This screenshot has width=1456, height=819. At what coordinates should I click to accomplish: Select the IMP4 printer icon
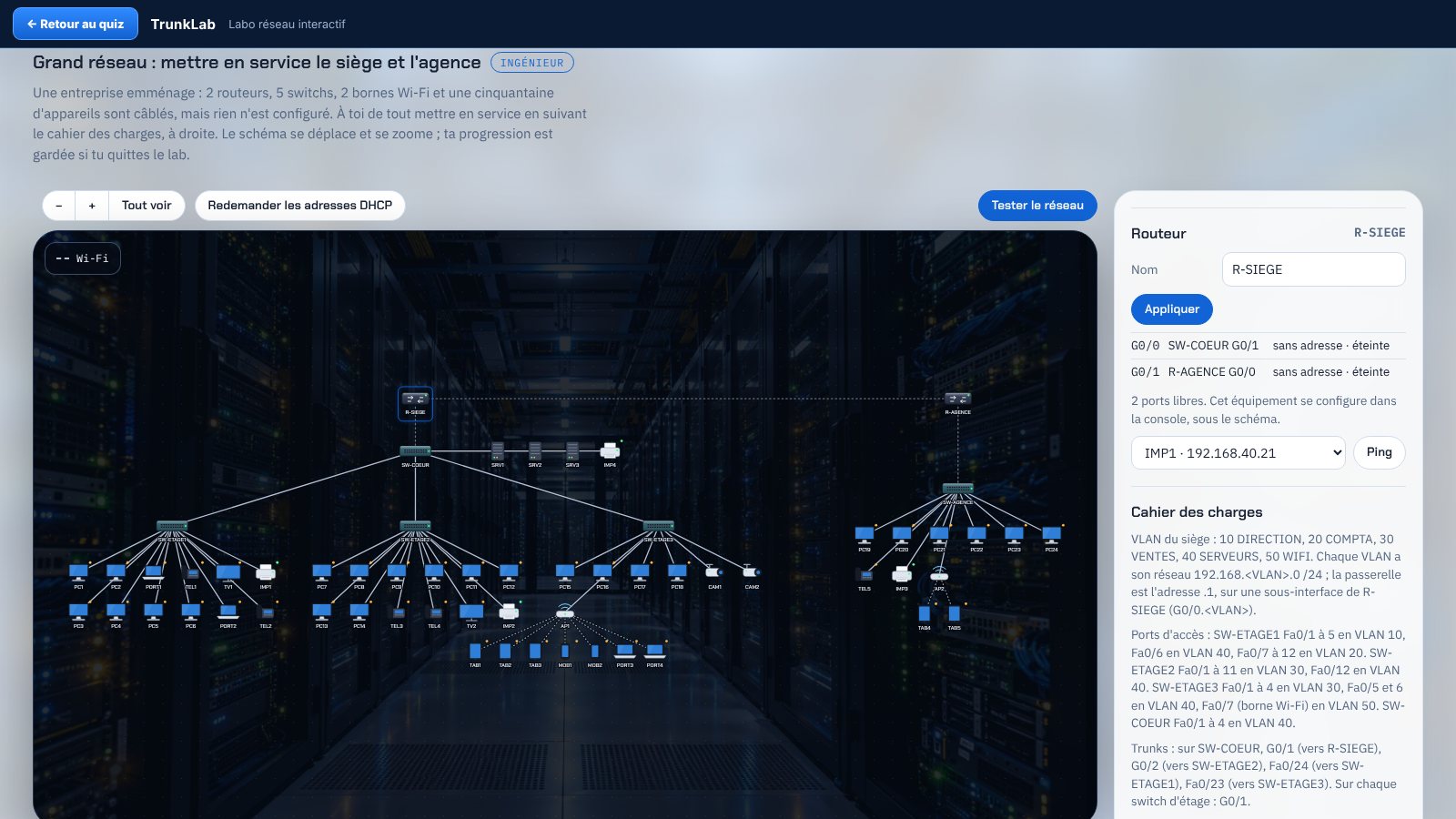click(610, 450)
